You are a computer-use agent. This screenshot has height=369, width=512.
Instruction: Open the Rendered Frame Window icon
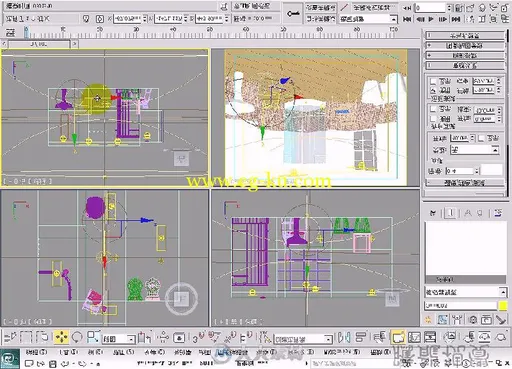tap(484, 337)
